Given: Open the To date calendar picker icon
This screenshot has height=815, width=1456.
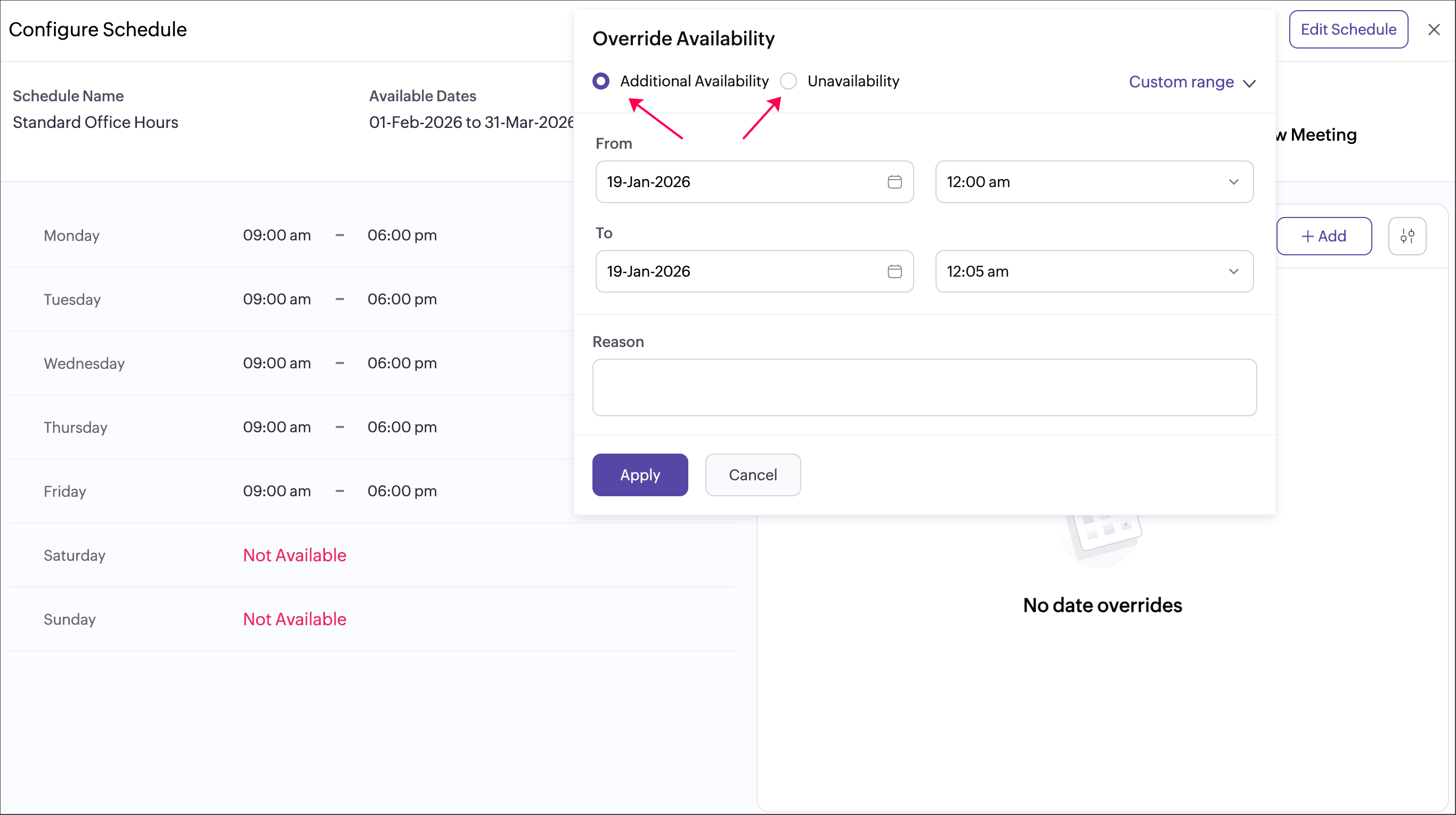Looking at the screenshot, I should point(894,271).
